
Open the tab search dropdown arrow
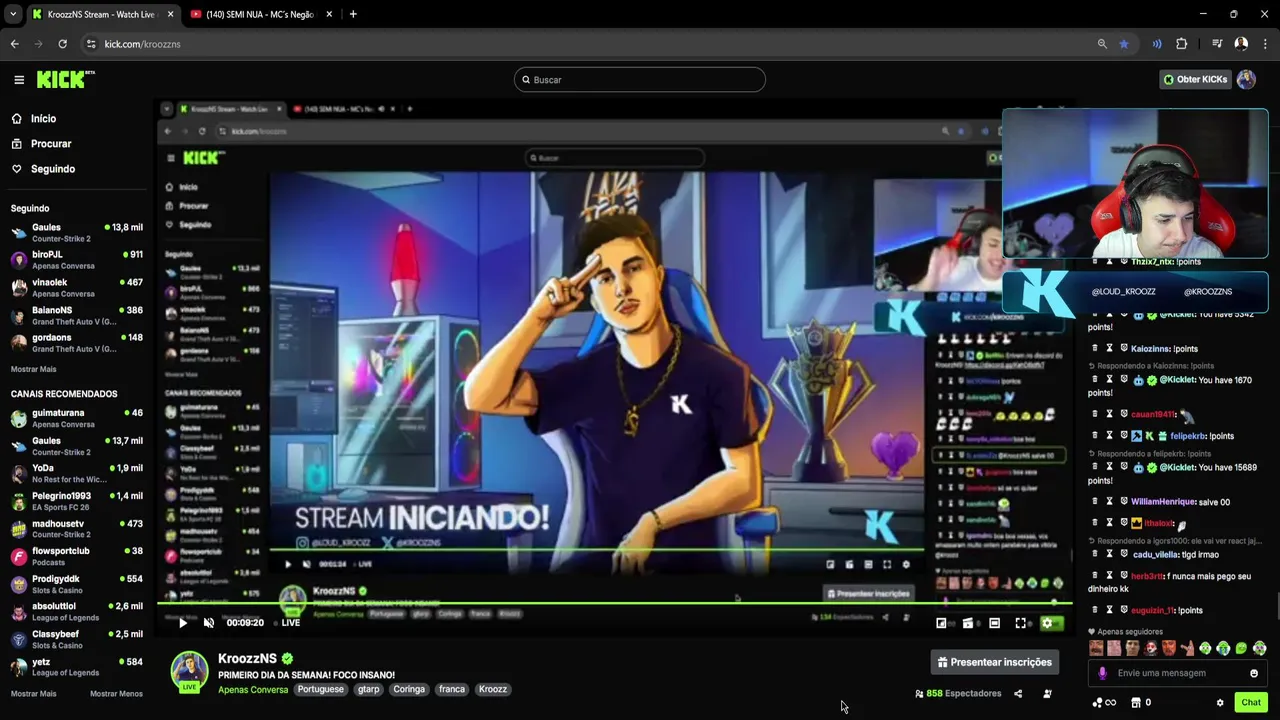pyautogui.click(x=12, y=14)
